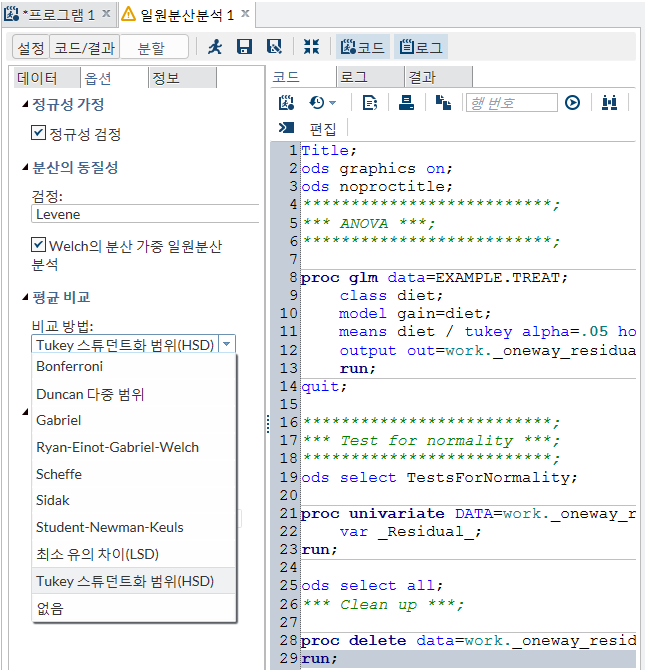Click the pane splitter dotted handle

click(268, 424)
